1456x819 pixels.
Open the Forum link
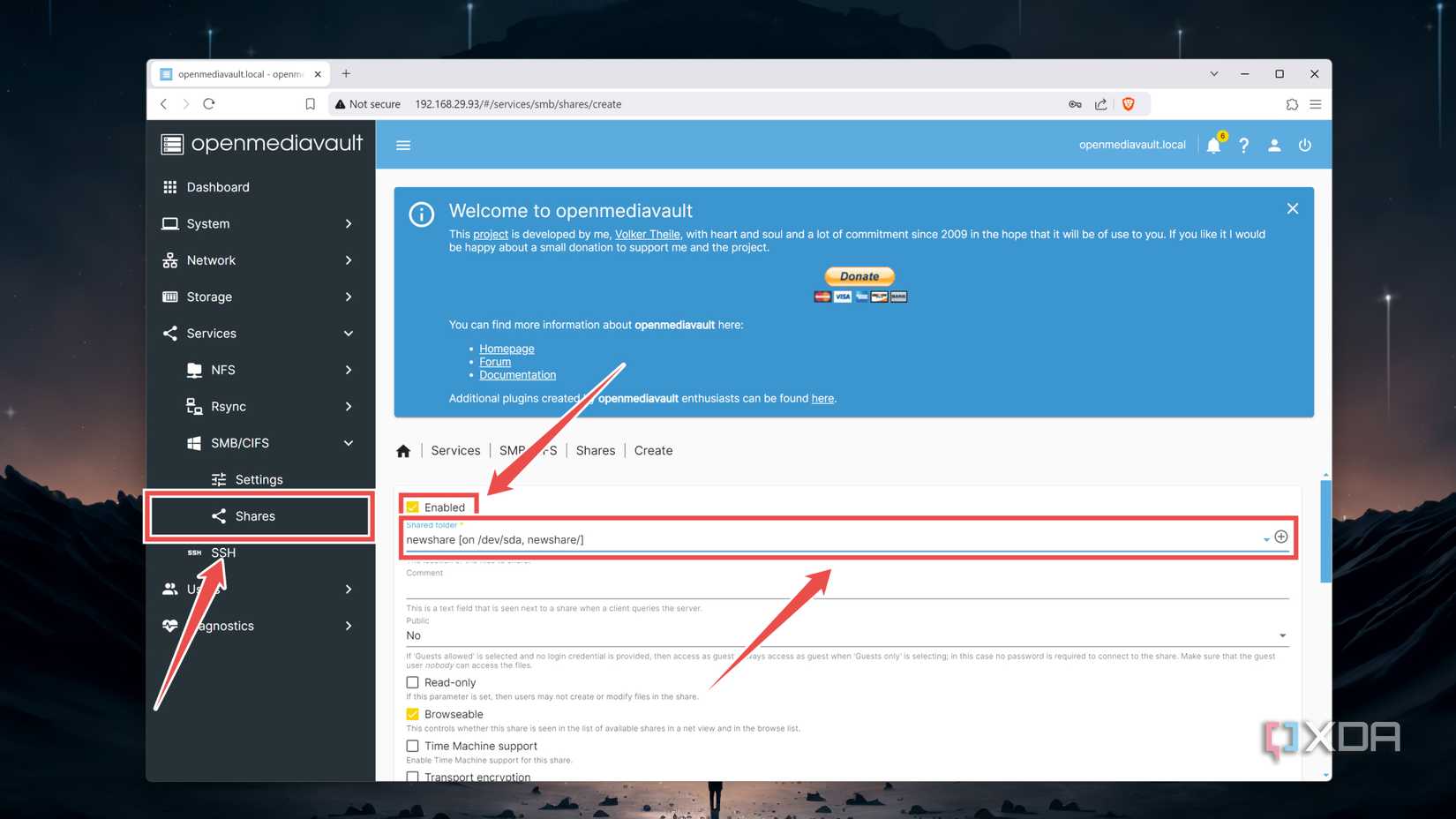495,362
